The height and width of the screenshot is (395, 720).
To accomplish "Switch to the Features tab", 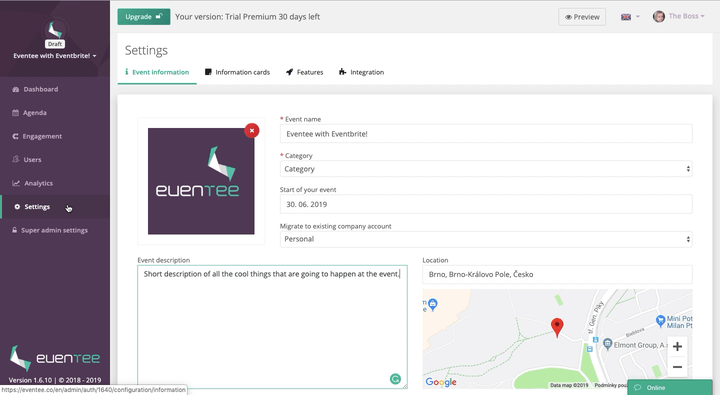I will pyautogui.click(x=304, y=72).
